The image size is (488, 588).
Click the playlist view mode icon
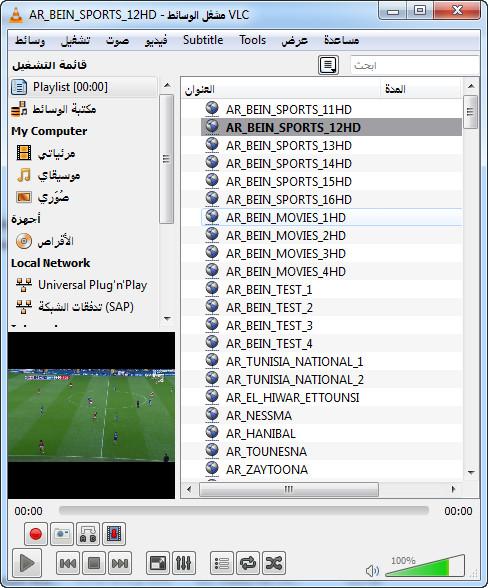(328, 65)
